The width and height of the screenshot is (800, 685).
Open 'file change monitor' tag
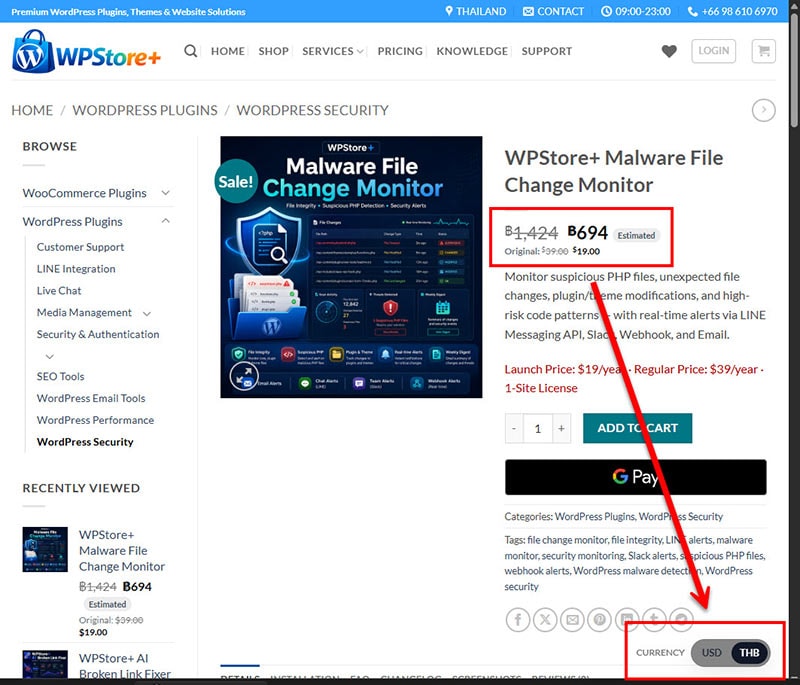coord(567,540)
